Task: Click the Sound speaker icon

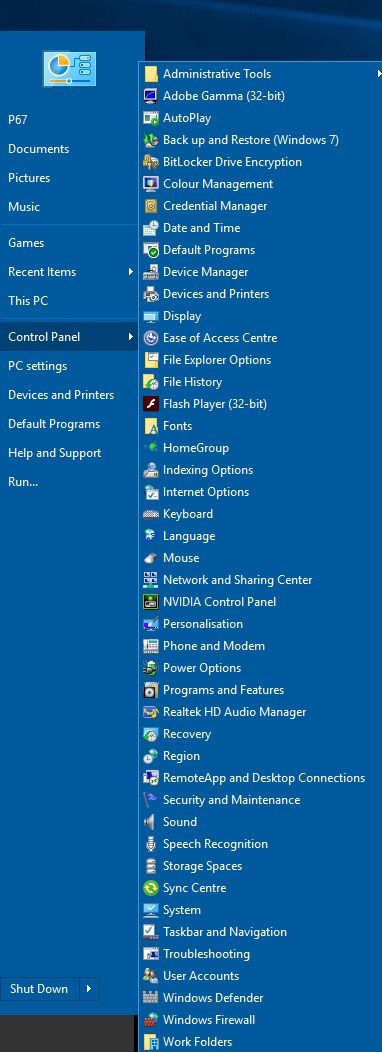Action: 151,822
